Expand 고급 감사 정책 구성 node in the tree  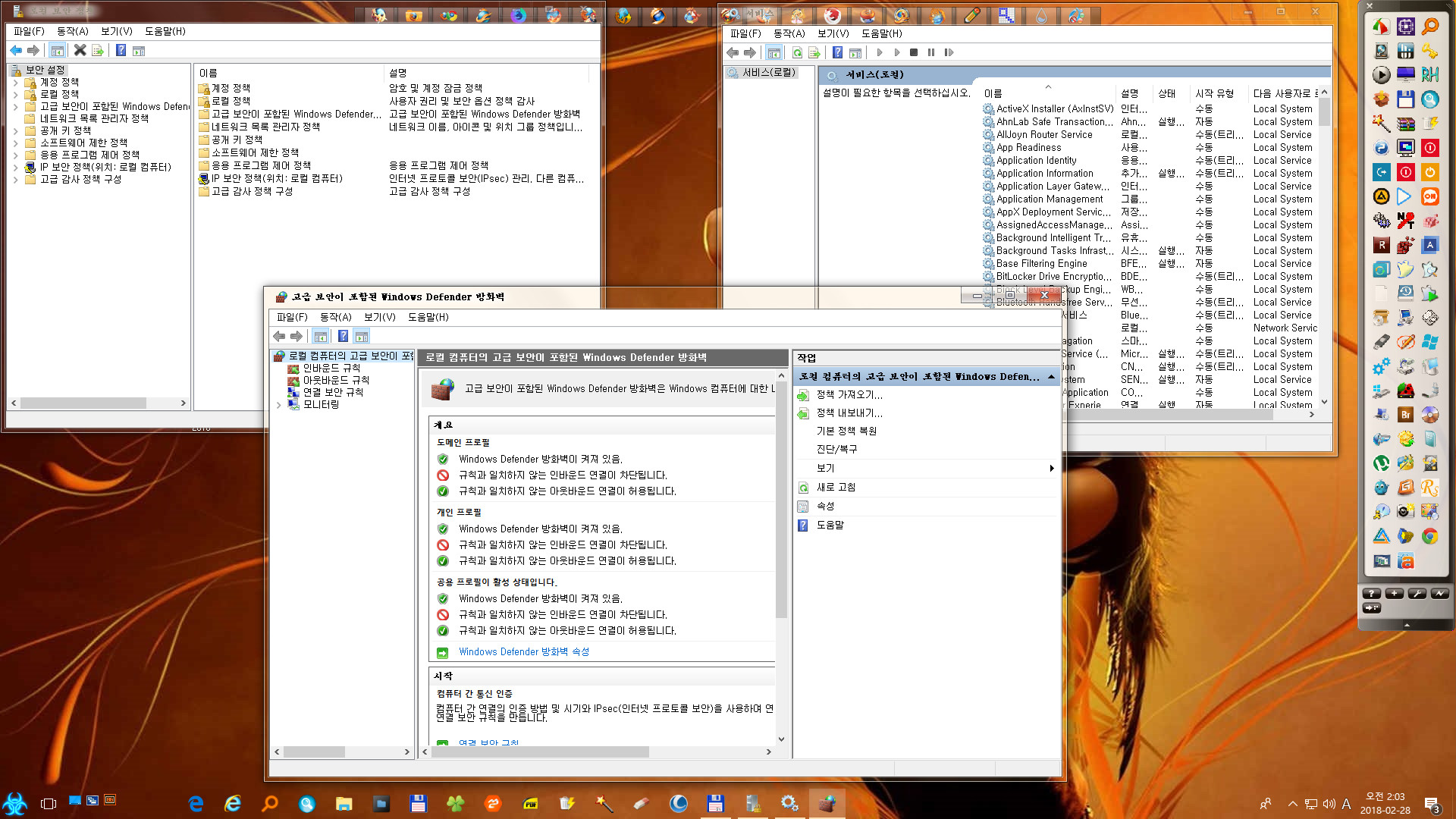[x=16, y=179]
